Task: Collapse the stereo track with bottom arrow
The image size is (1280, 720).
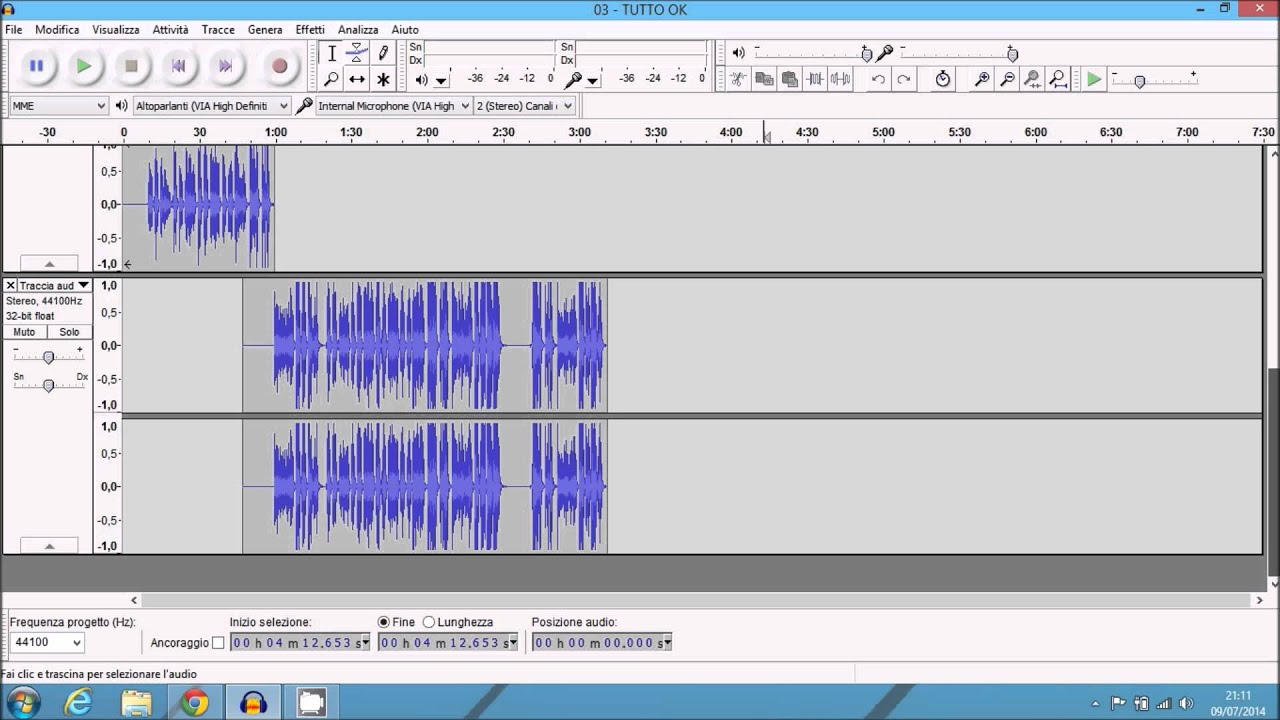Action: click(49, 545)
